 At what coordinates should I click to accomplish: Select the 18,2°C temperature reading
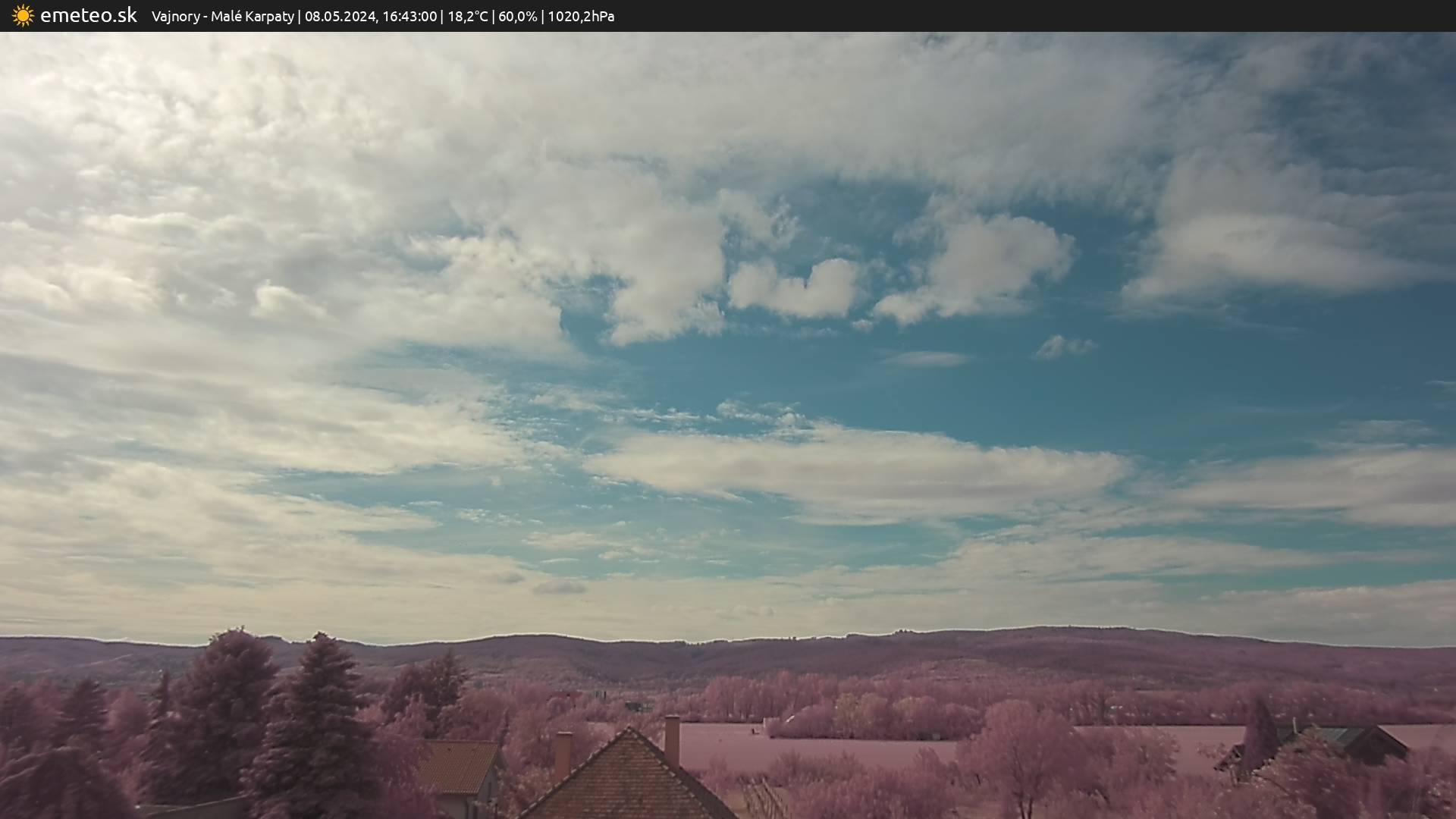[468, 16]
